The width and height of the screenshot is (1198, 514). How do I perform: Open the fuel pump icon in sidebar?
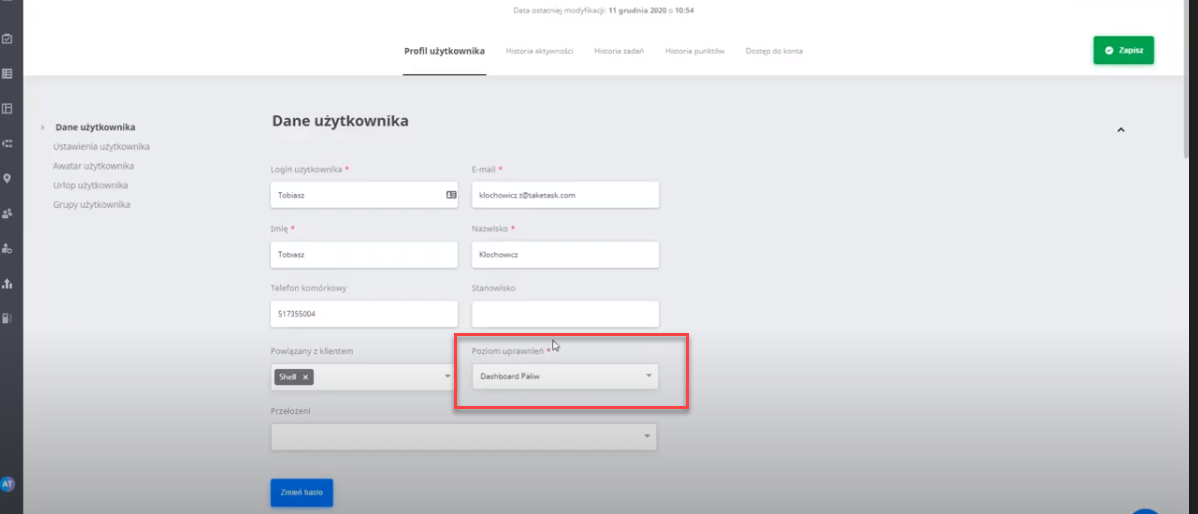[7, 318]
